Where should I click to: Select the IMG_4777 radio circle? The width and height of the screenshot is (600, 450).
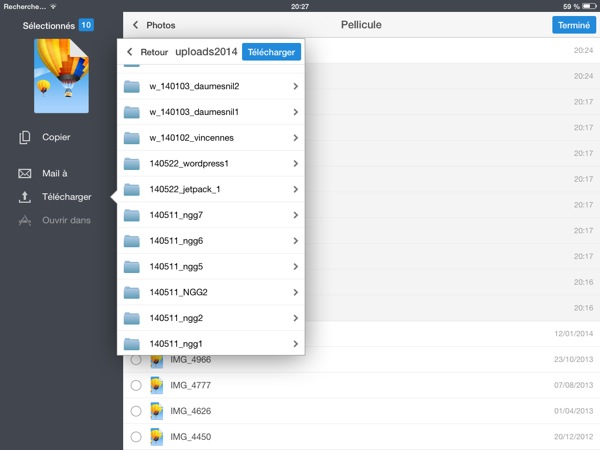(x=136, y=385)
